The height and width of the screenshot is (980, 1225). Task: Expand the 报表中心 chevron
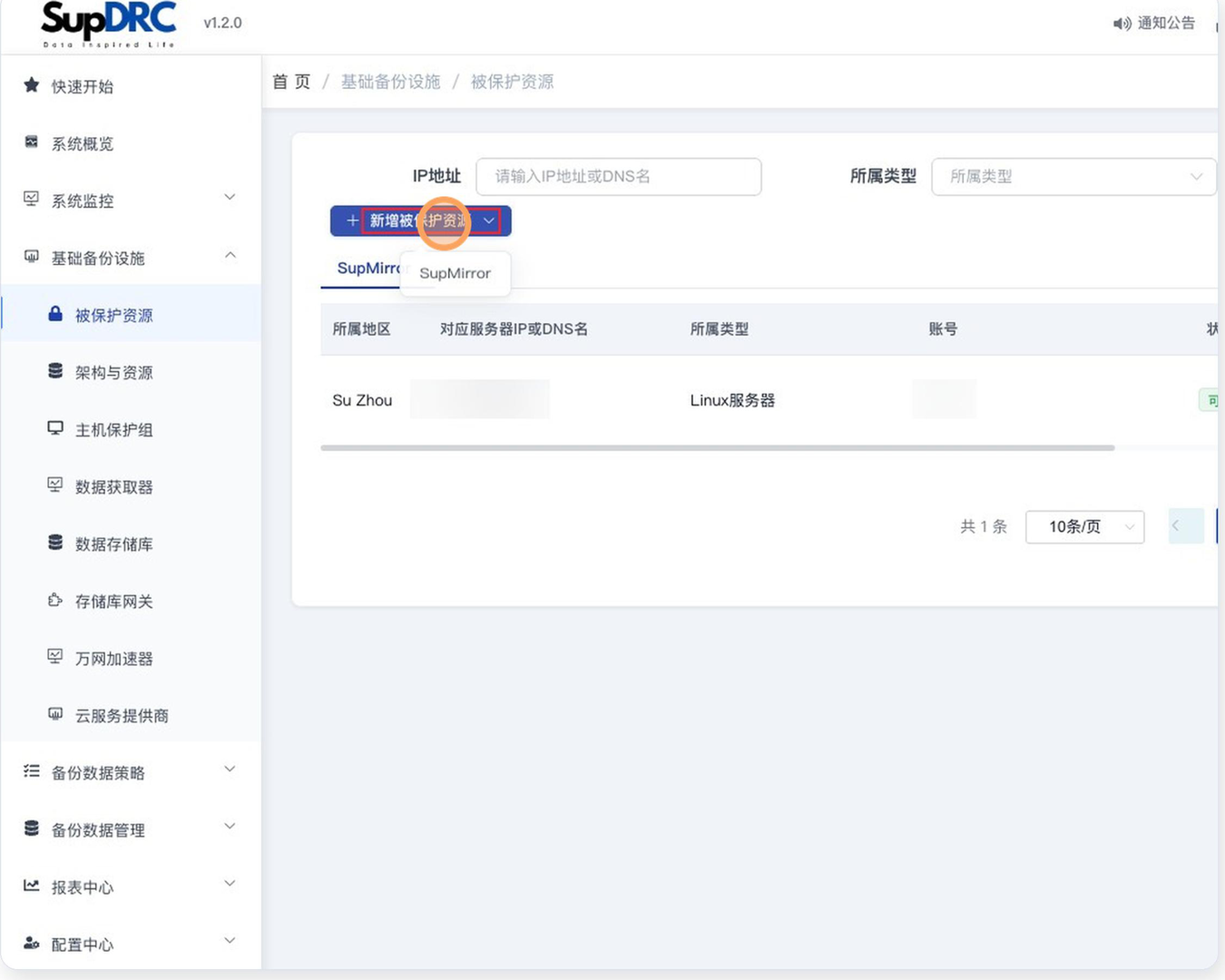pyautogui.click(x=230, y=884)
